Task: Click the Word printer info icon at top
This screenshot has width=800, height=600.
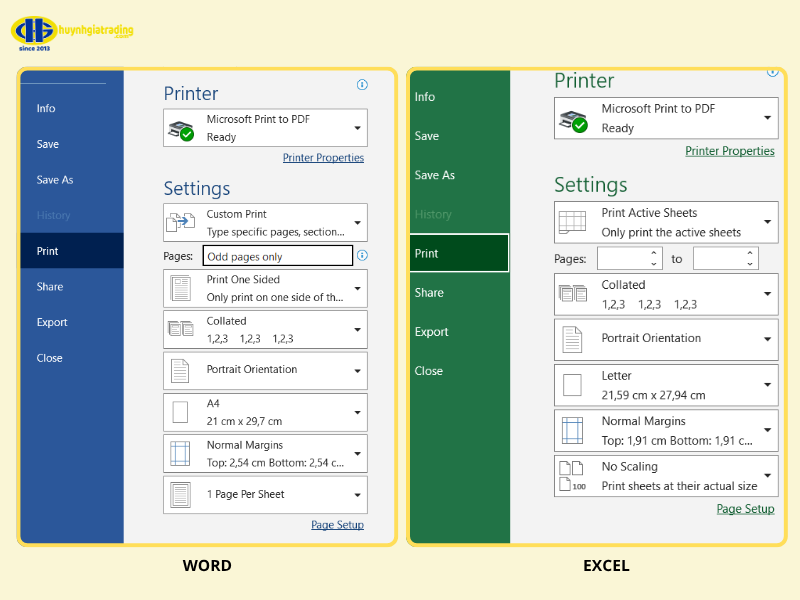Action: [362, 85]
